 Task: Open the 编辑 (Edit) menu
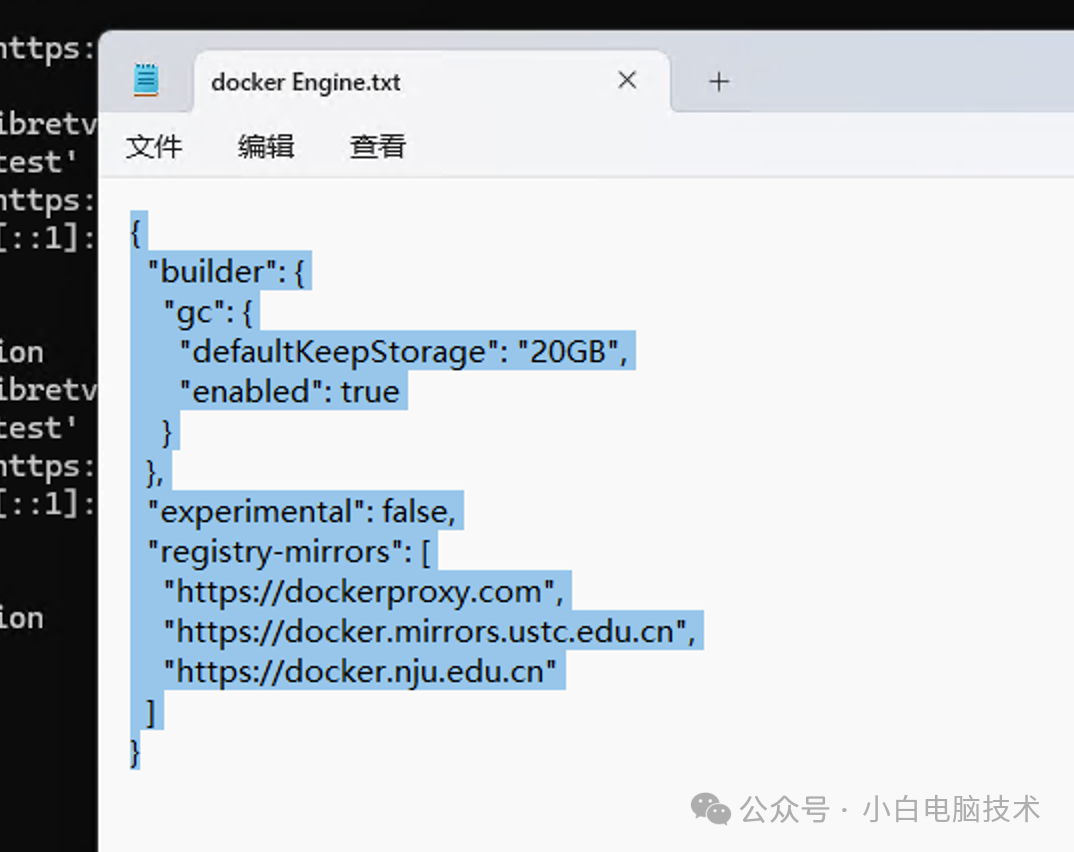pyautogui.click(x=265, y=146)
